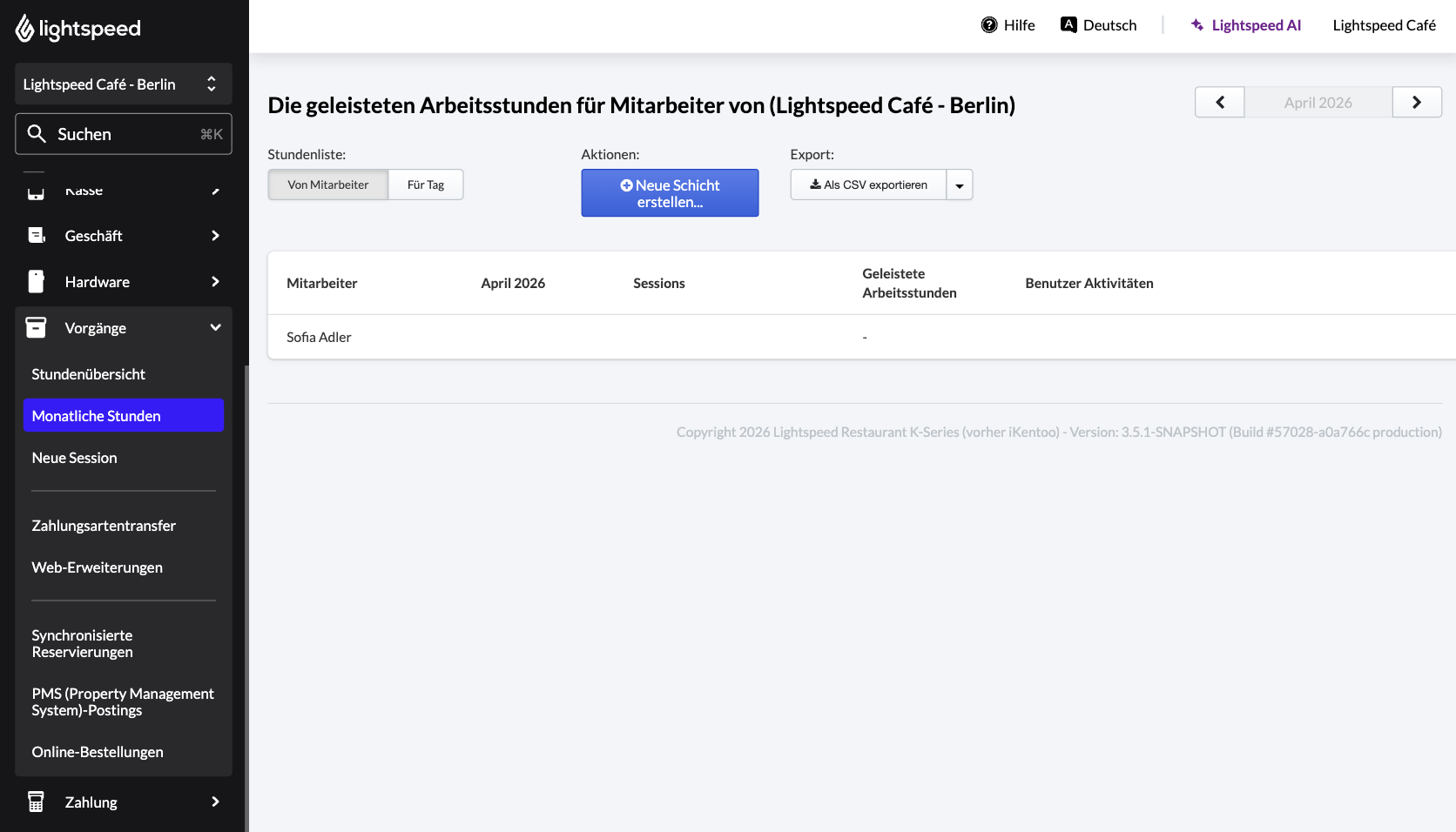
Task: Open location switcher Lightspeed Café - Berlin
Action: coord(124,84)
